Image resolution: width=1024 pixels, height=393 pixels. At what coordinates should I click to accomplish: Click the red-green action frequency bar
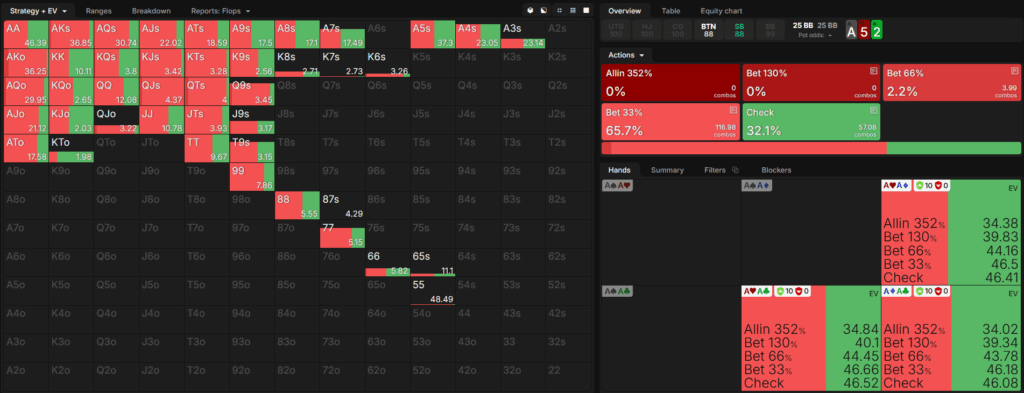[810, 148]
